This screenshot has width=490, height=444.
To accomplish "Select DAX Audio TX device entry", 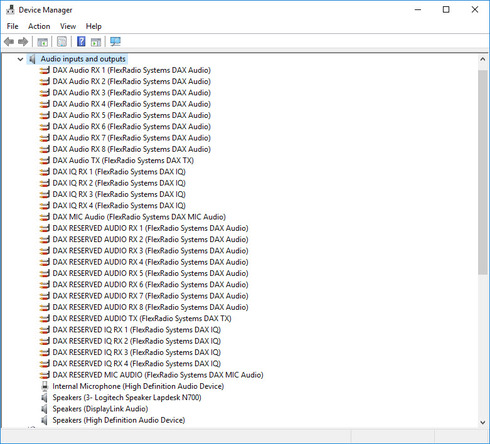I will point(123,160).
